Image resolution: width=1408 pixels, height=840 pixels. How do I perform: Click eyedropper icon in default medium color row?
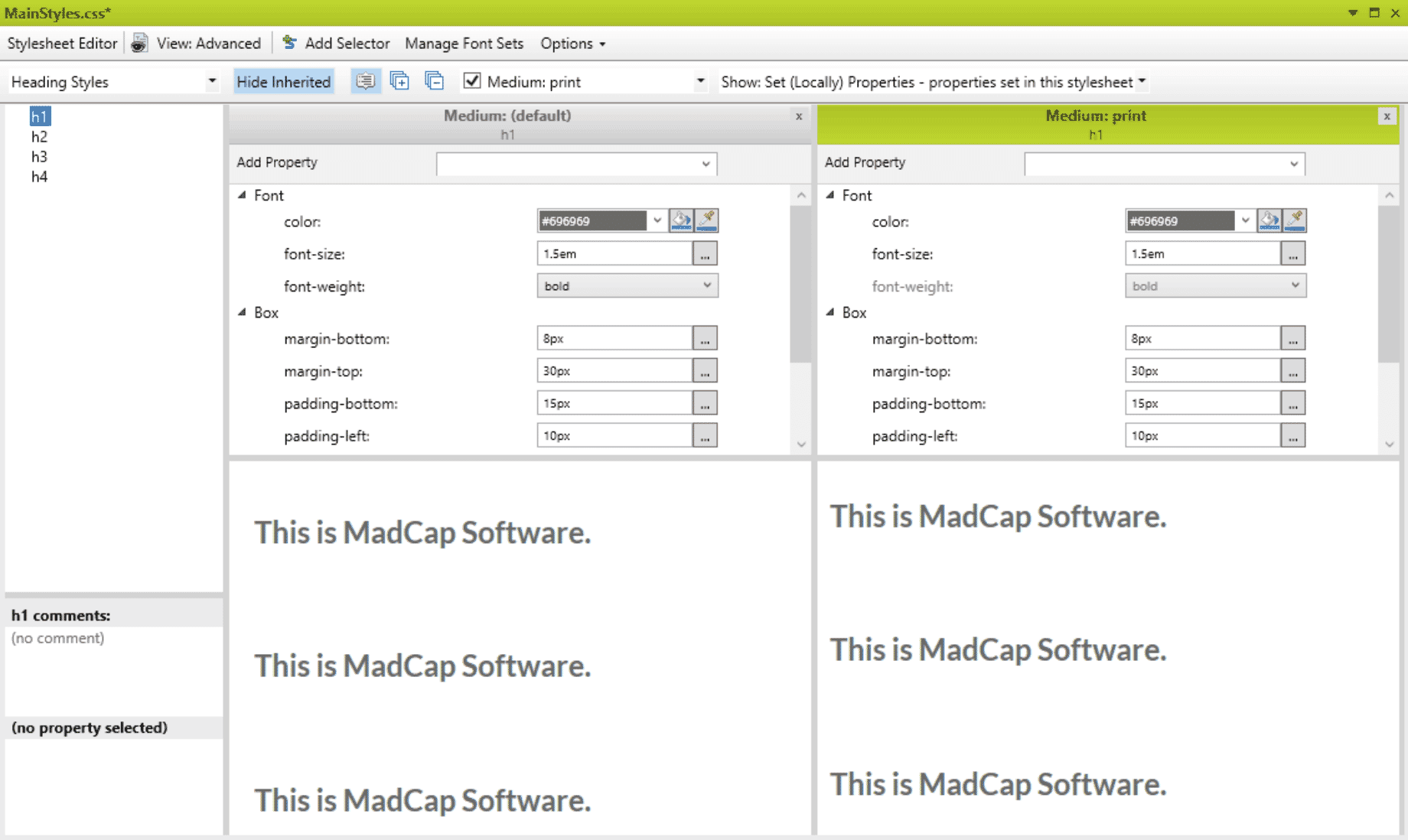point(707,220)
